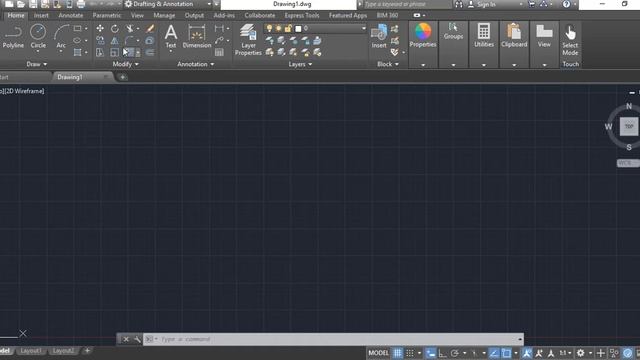Activate the Fillet tool
The height and width of the screenshot is (360, 640).
[x=129, y=40]
